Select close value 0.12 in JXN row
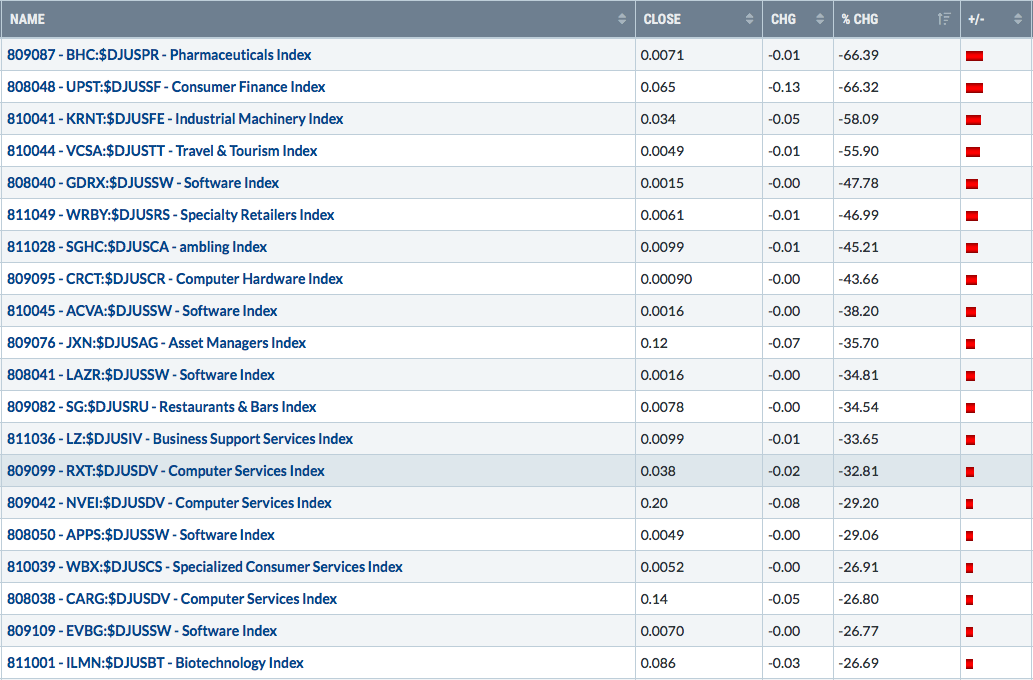 pos(654,343)
